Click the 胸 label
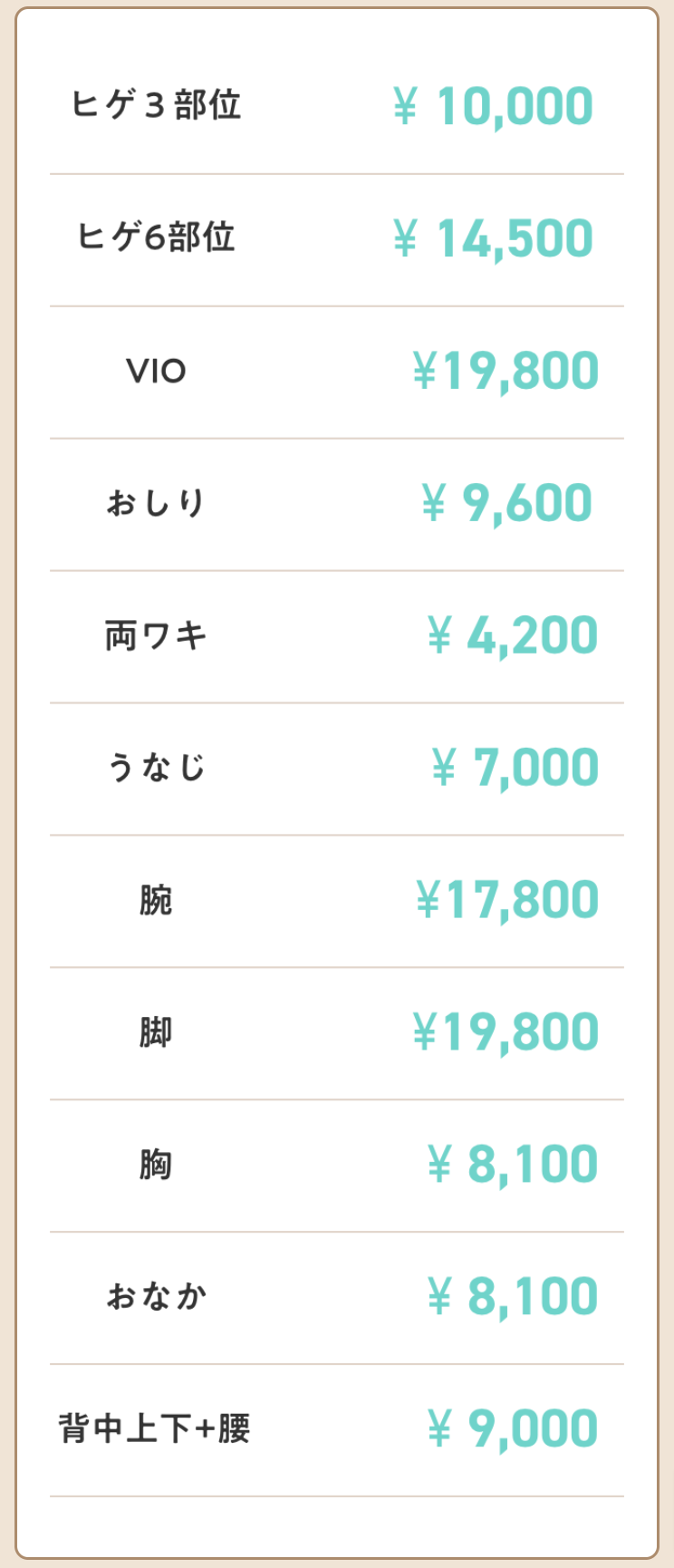This screenshot has height=1568, width=674. [x=156, y=1165]
